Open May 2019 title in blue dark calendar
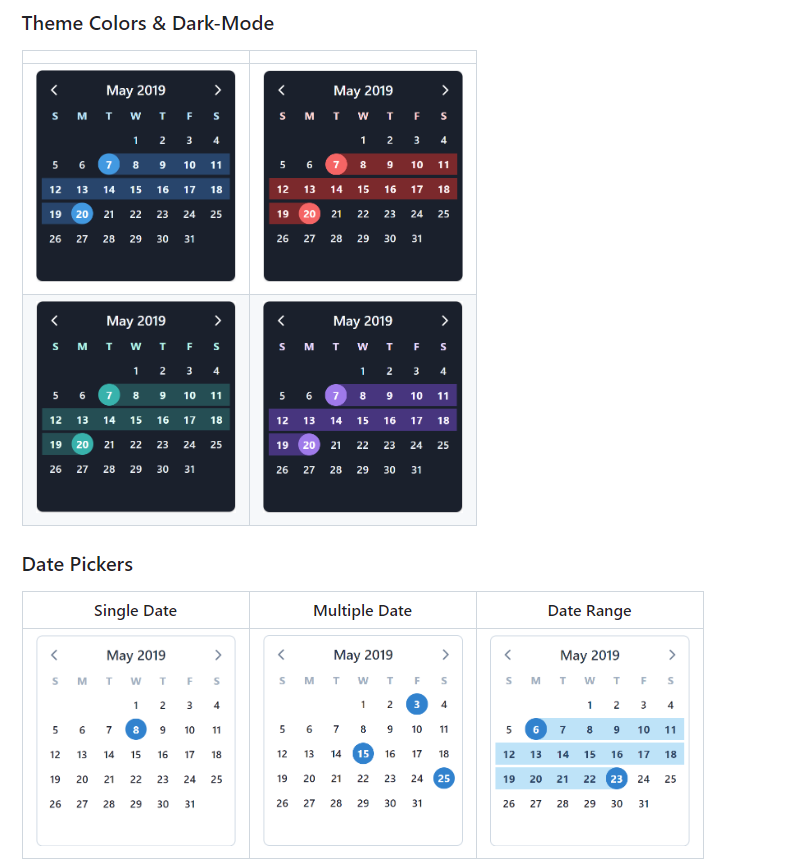799x868 pixels. [x=135, y=90]
